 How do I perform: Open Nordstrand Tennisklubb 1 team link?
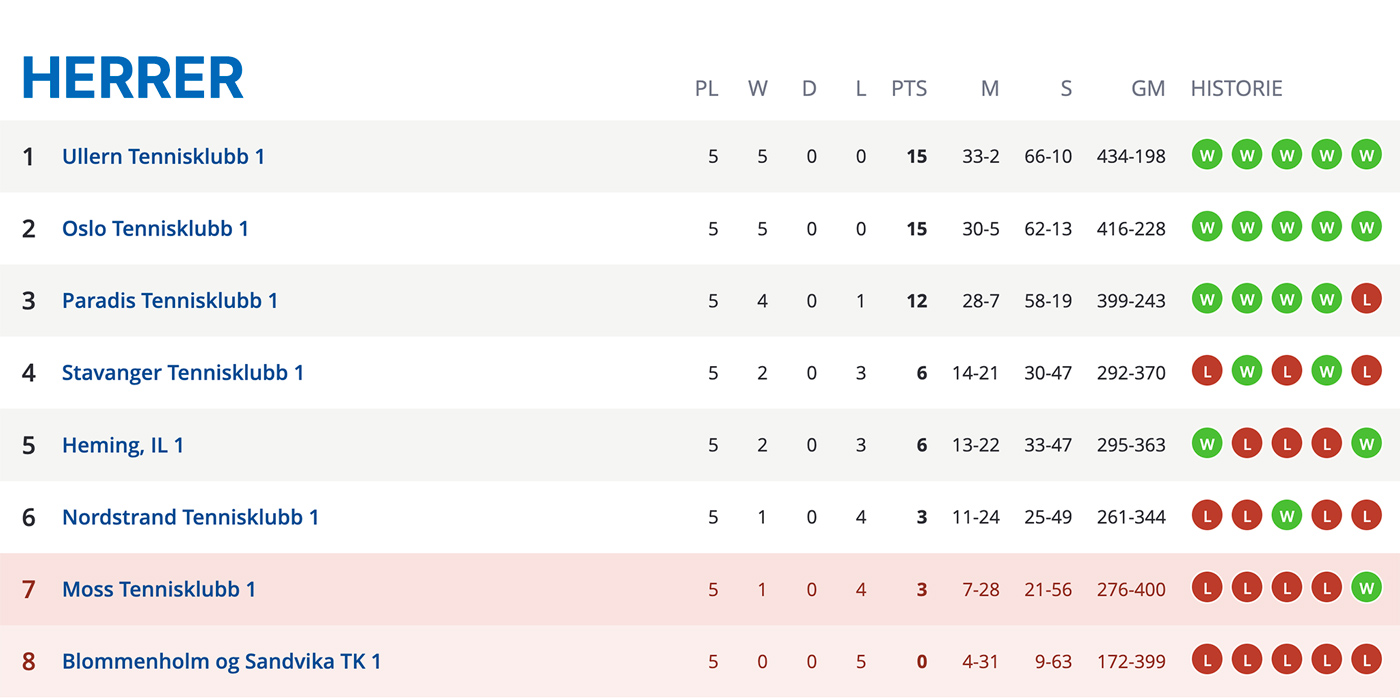tap(190, 517)
